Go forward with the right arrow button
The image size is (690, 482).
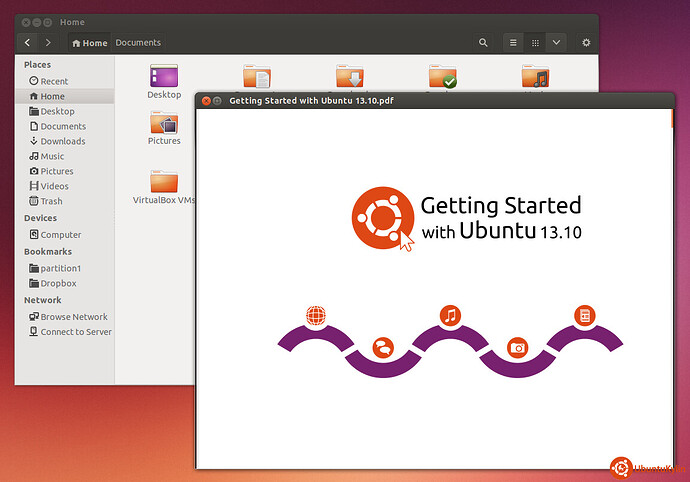tap(48, 43)
